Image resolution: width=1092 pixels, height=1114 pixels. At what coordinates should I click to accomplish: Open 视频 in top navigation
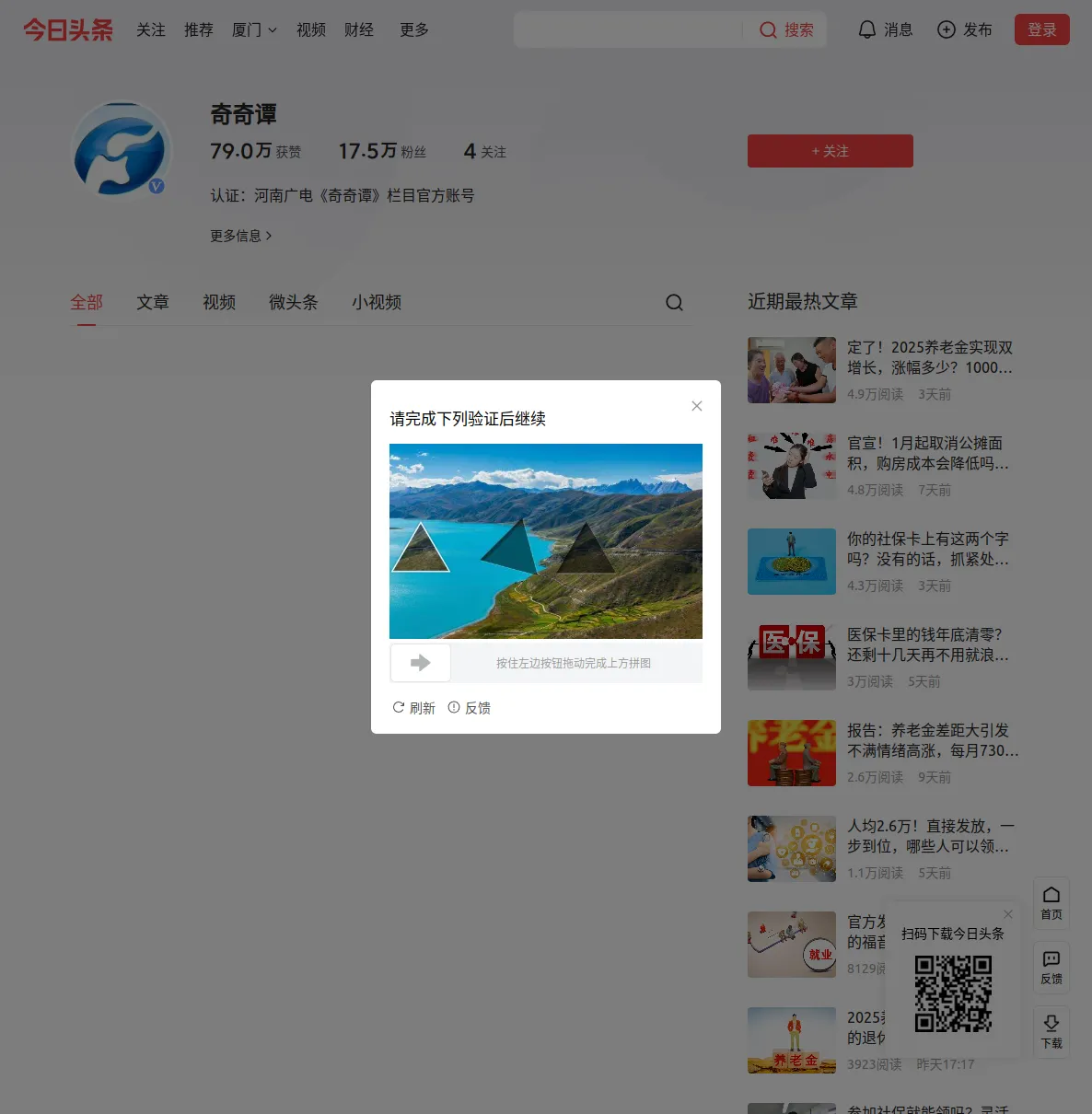(x=311, y=29)
